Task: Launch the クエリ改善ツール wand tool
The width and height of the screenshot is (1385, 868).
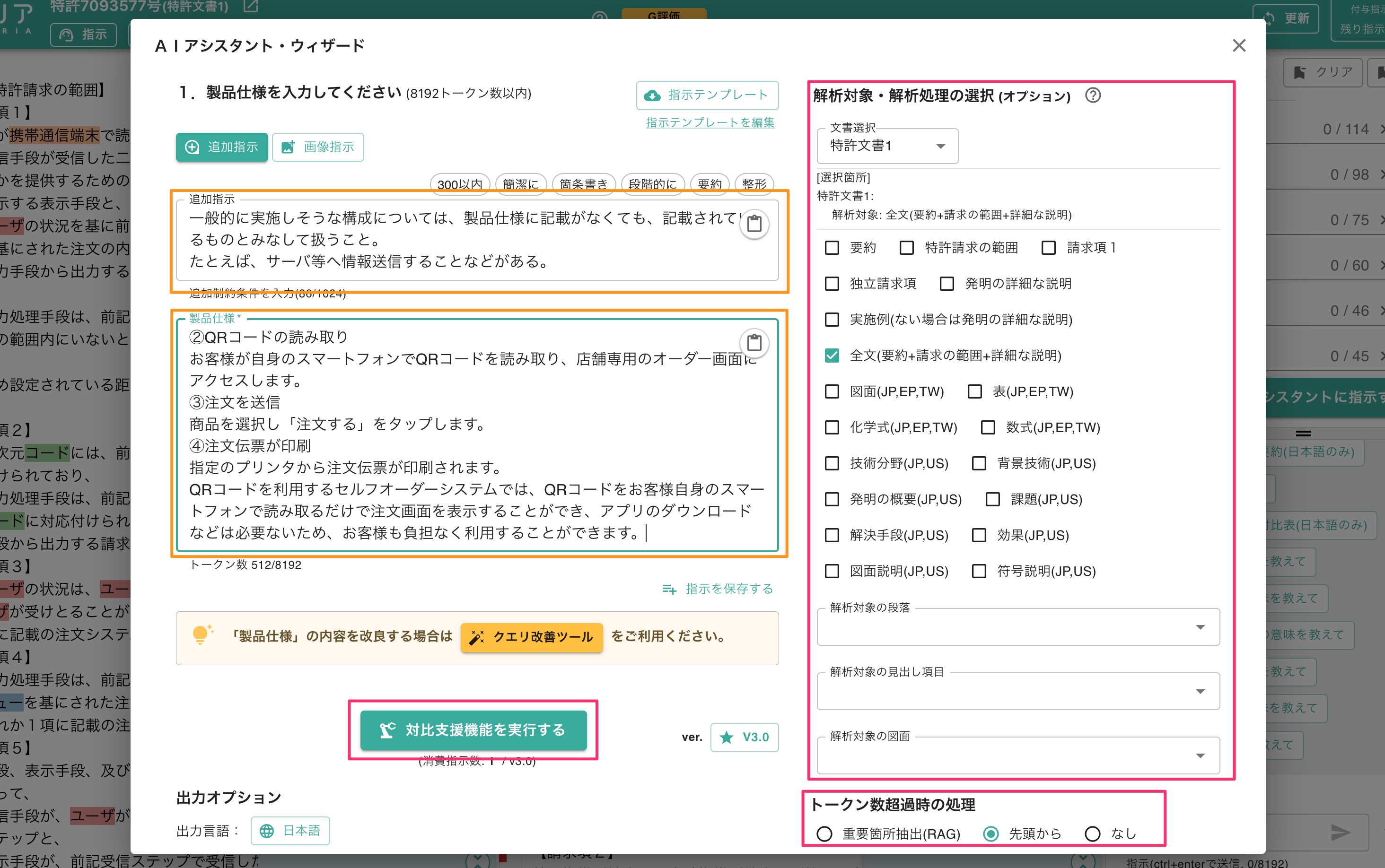Action: coord(531,637)
